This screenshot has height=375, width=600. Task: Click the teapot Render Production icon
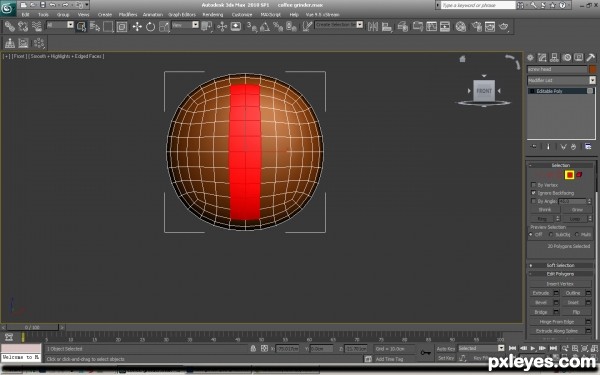click(504, 26)
